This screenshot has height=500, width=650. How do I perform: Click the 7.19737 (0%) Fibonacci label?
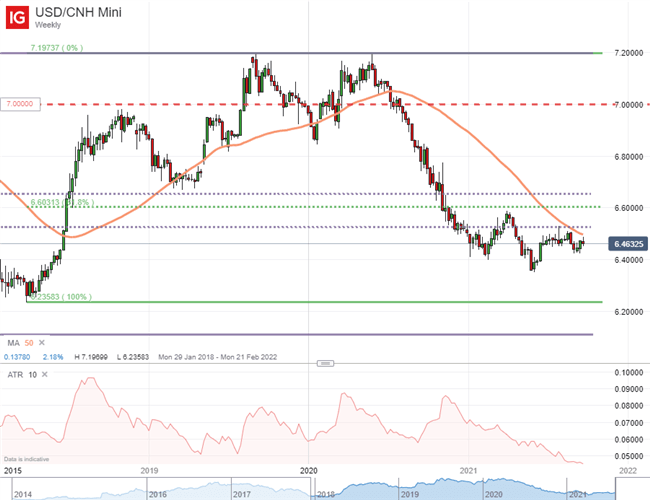pos(57,48)
